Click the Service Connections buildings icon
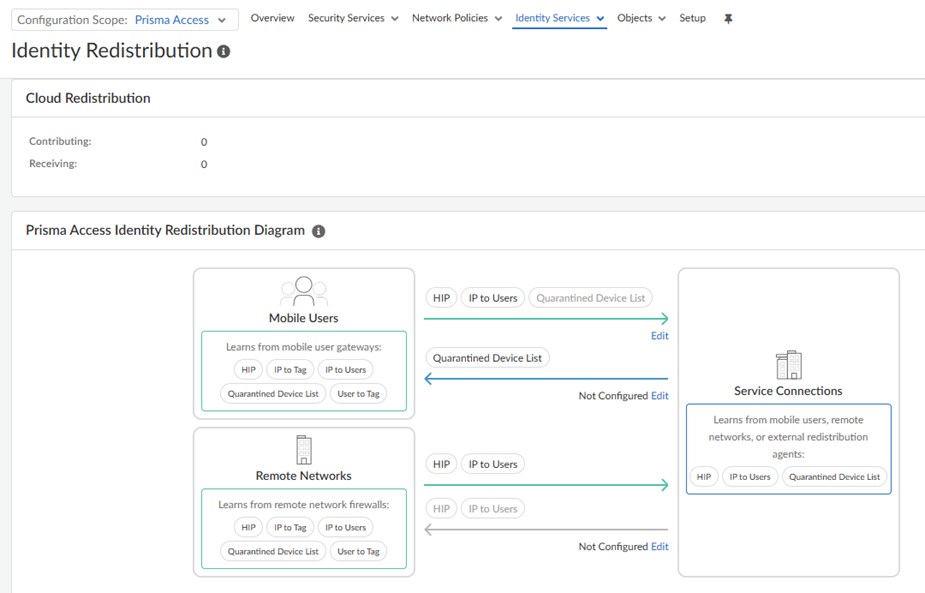The image size is (925, 593). 788,365
